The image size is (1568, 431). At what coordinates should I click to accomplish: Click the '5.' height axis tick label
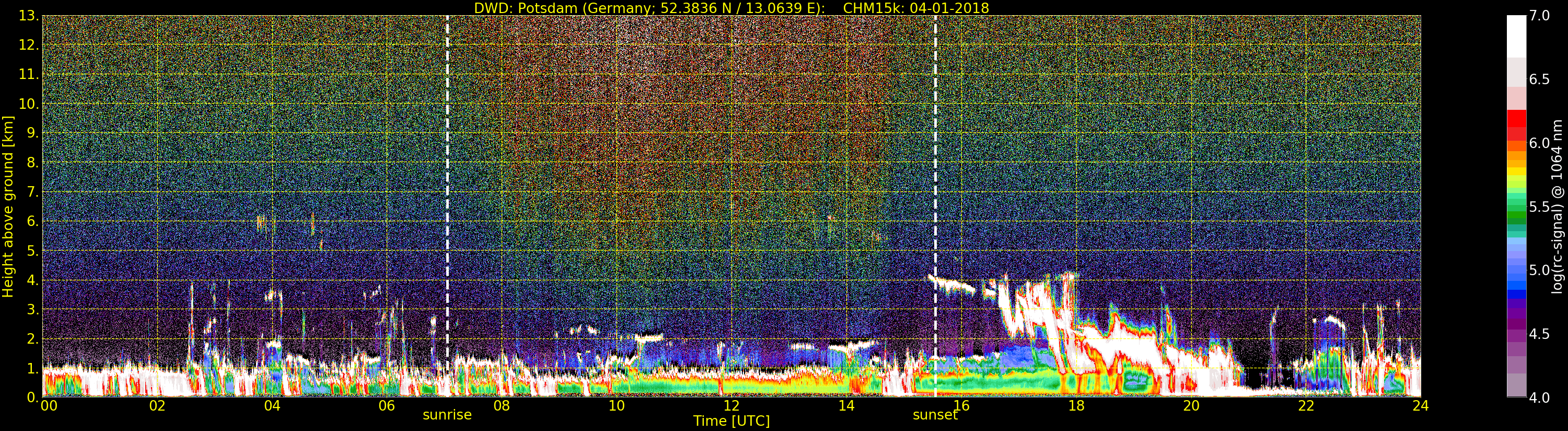coord(32,251)
